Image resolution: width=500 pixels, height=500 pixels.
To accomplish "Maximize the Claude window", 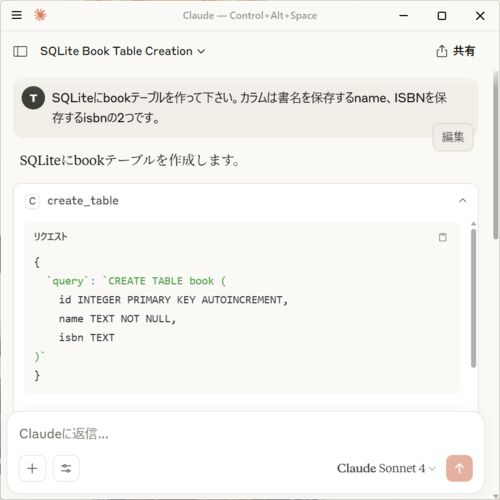I will (x=442, y=16).
